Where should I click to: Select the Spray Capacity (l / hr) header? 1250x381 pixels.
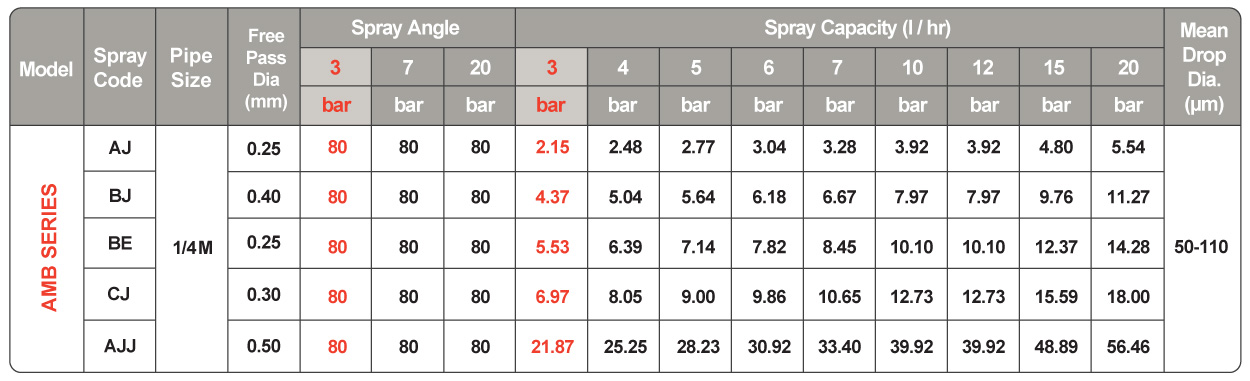(840, 28)
